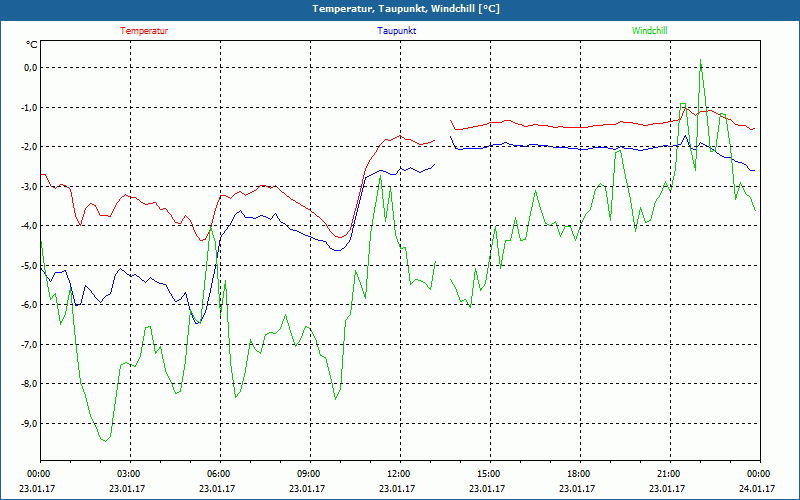The height and width of the screenshot is (500, 800).
Task: Click the "23.01.17" date beneath 18:00
Action: pos(578,488)
